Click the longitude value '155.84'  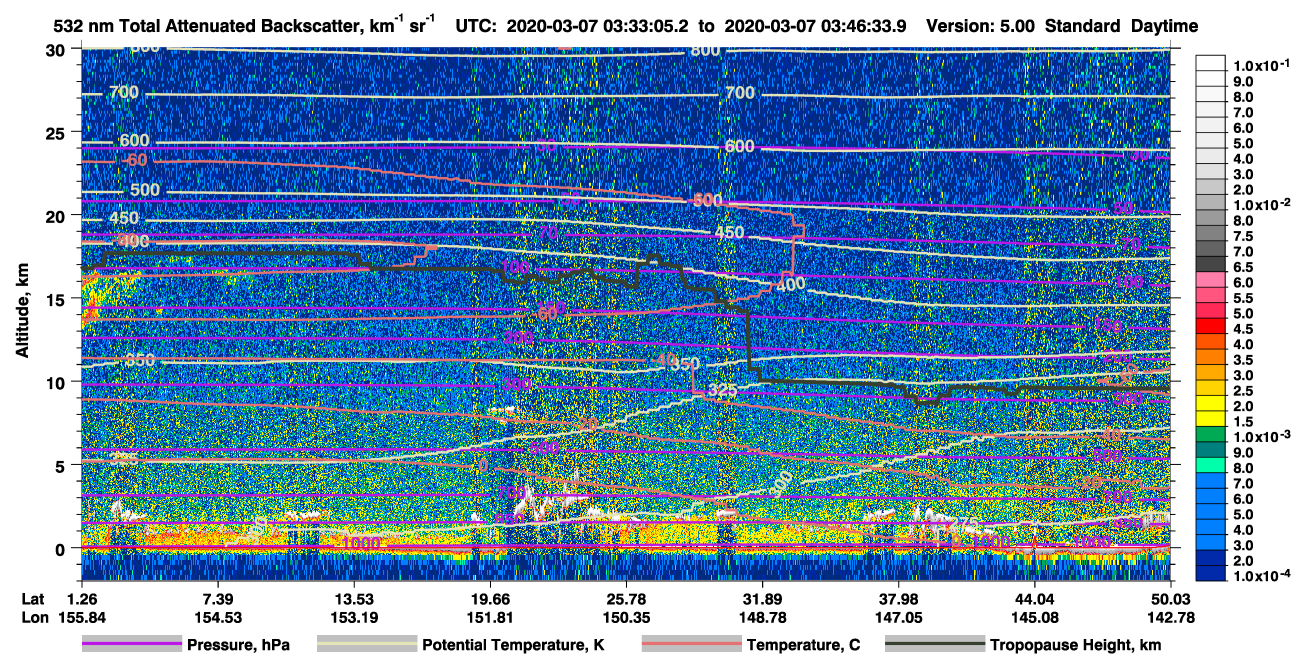click(x=82, y=616)
